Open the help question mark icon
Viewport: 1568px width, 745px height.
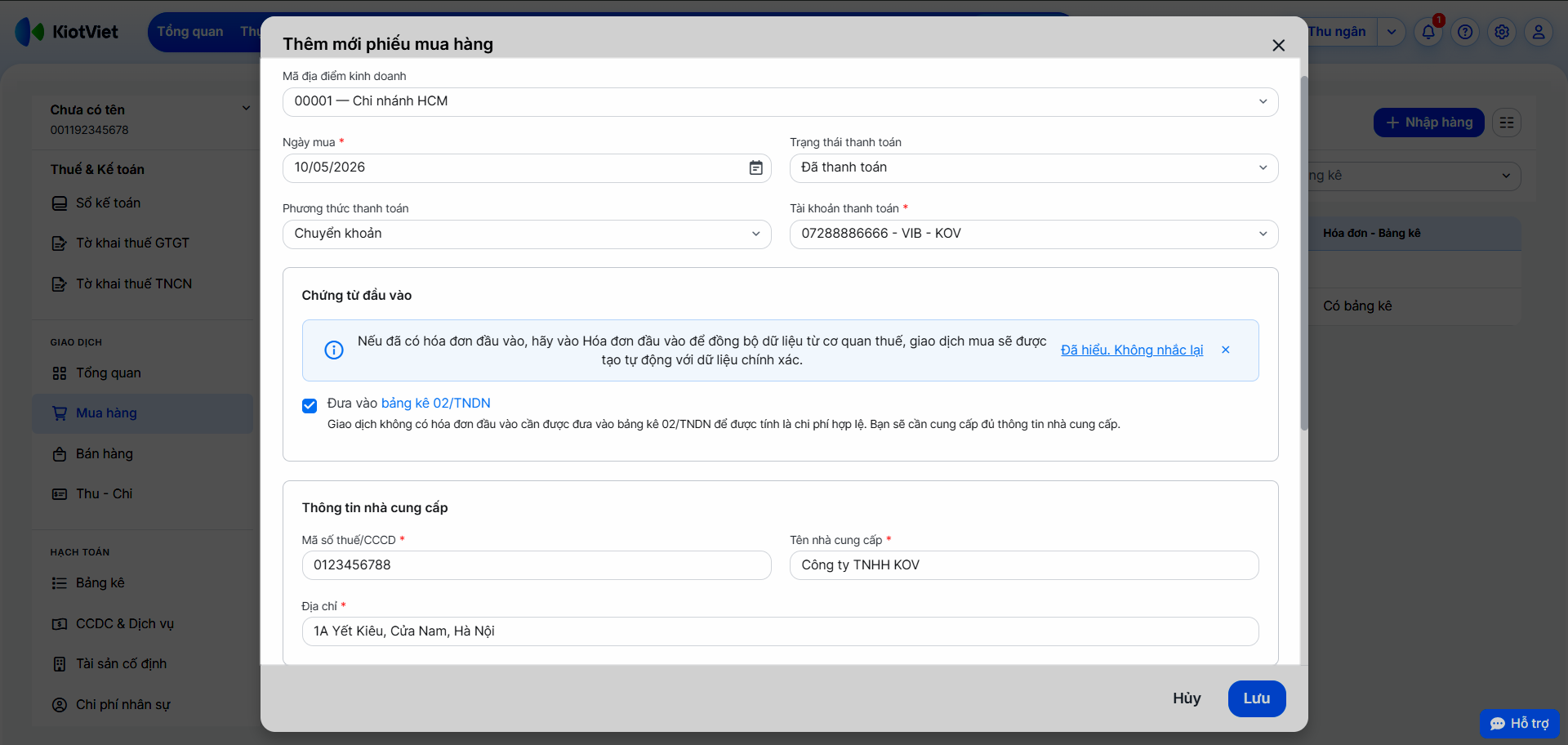pos(1465,32)
